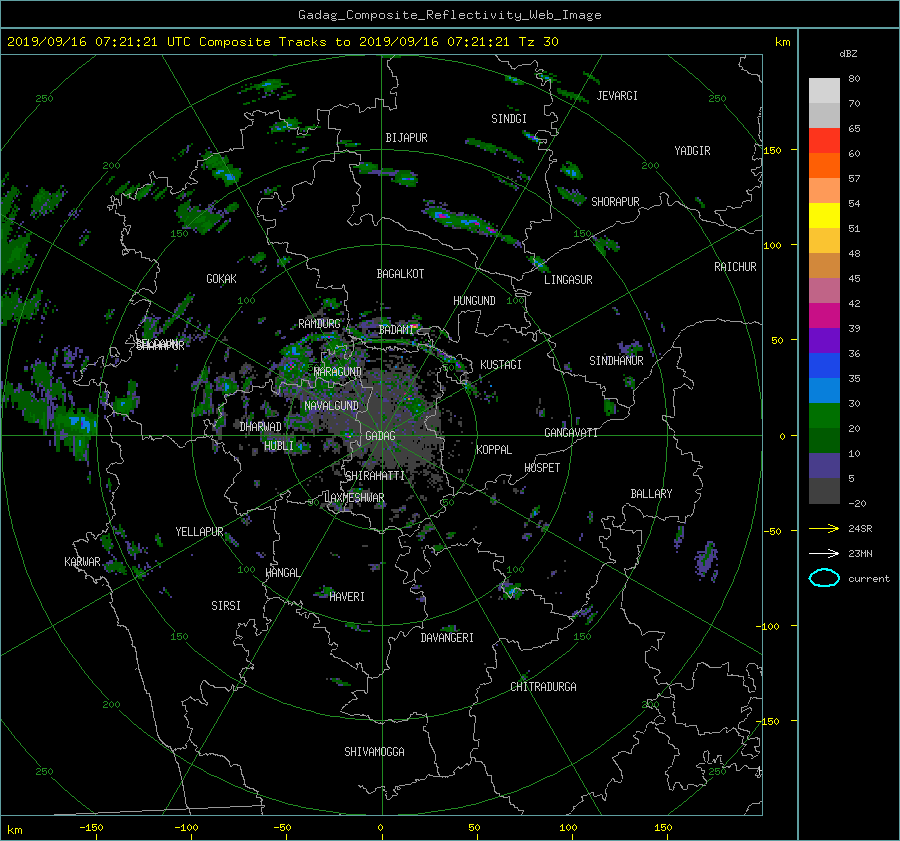Click the KOPPAL city label
Screen dimensions: 900x841
(494, 450)
